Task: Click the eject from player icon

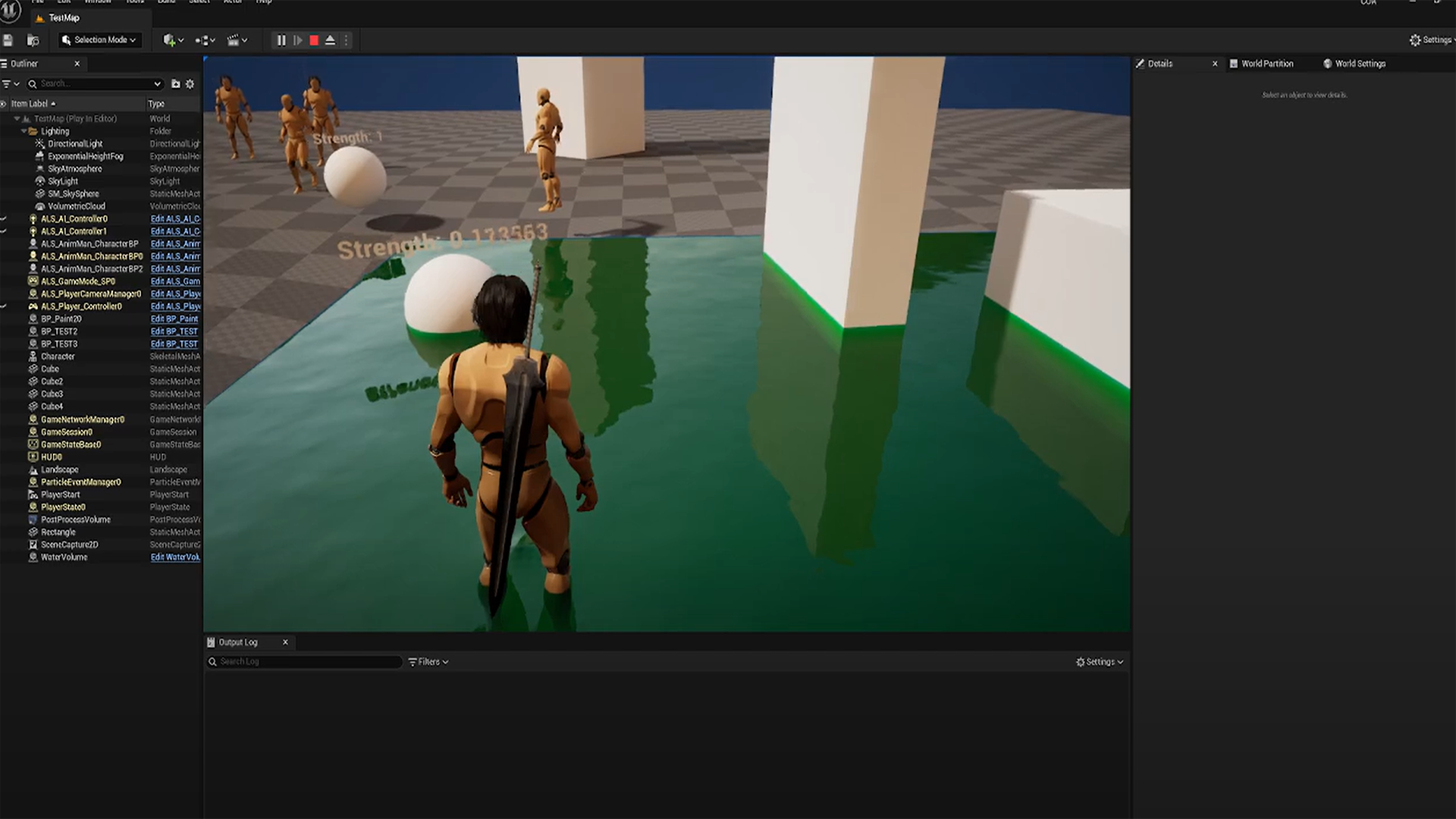Action: [x=330, y=40]
